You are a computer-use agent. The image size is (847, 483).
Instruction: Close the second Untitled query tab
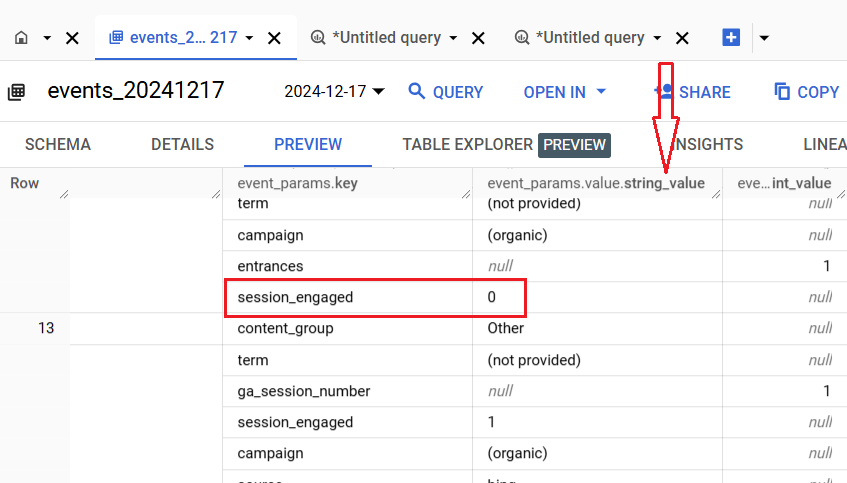(682, 38)
